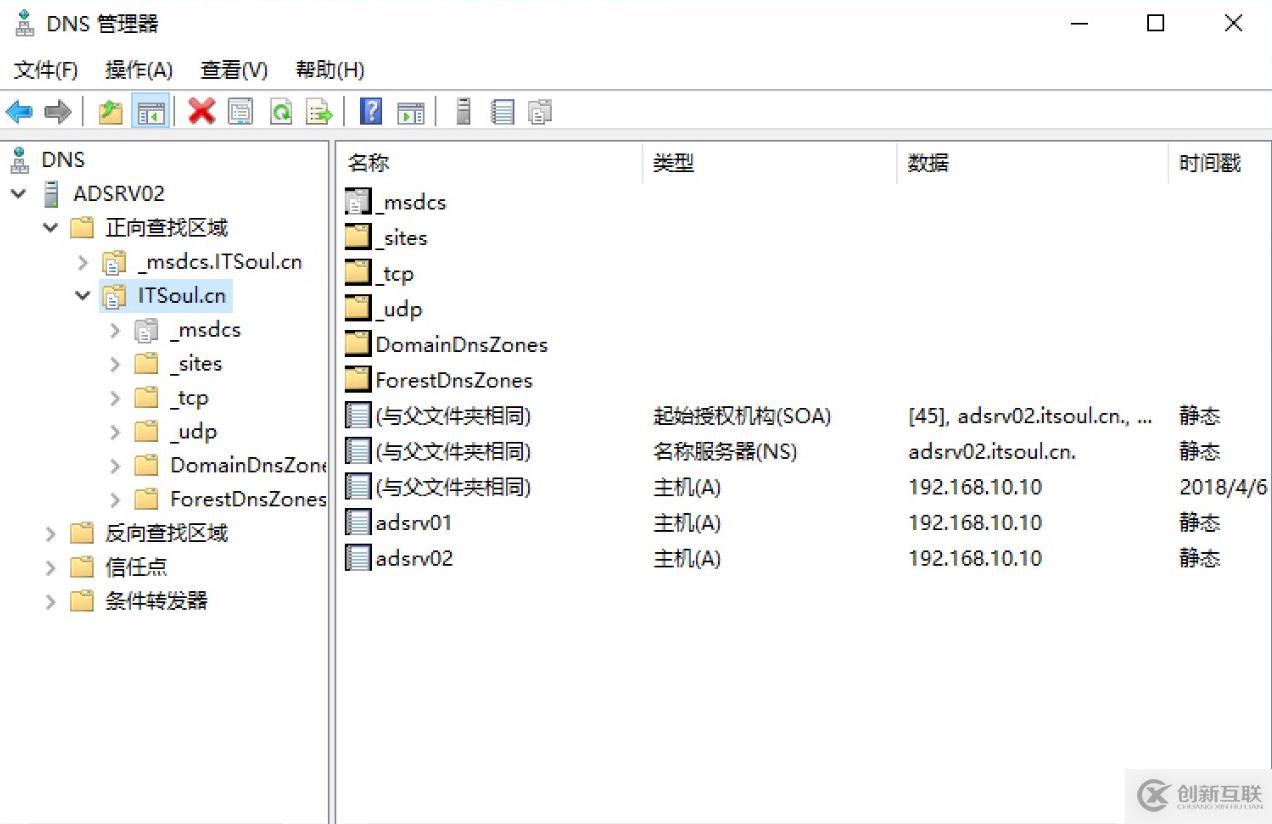Select the SOA record row icon
Viewport: 1272px width, 824px height.
click(x=358, y=416)
